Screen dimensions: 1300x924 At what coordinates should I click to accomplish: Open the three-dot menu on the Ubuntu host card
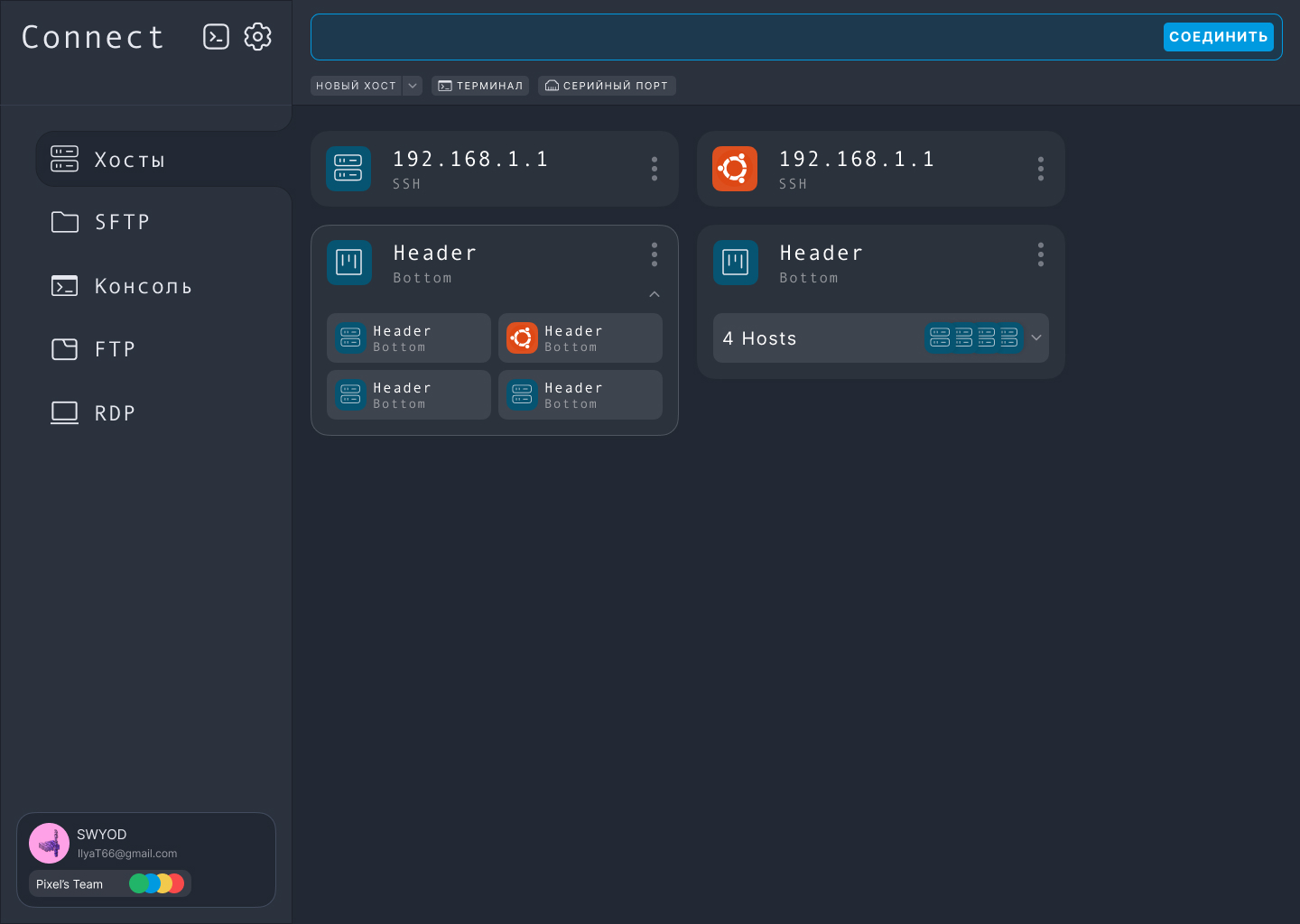(1041, 168)
